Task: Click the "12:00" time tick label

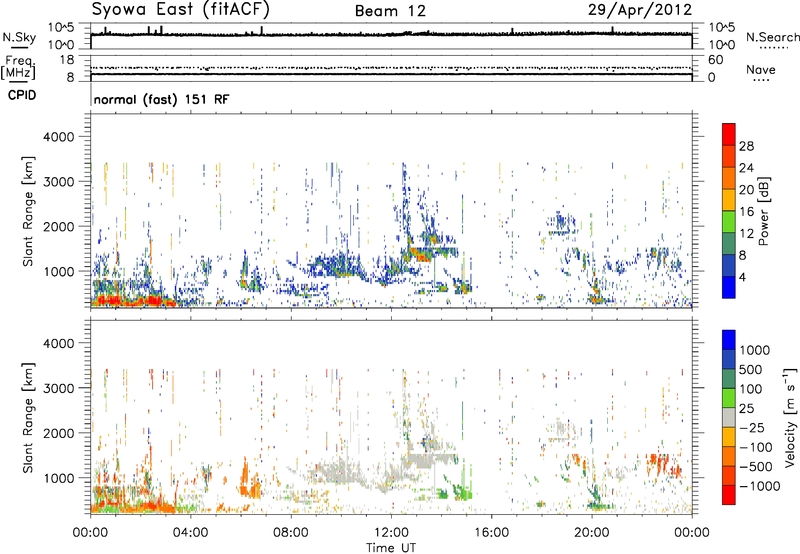Action: [391, 533]
